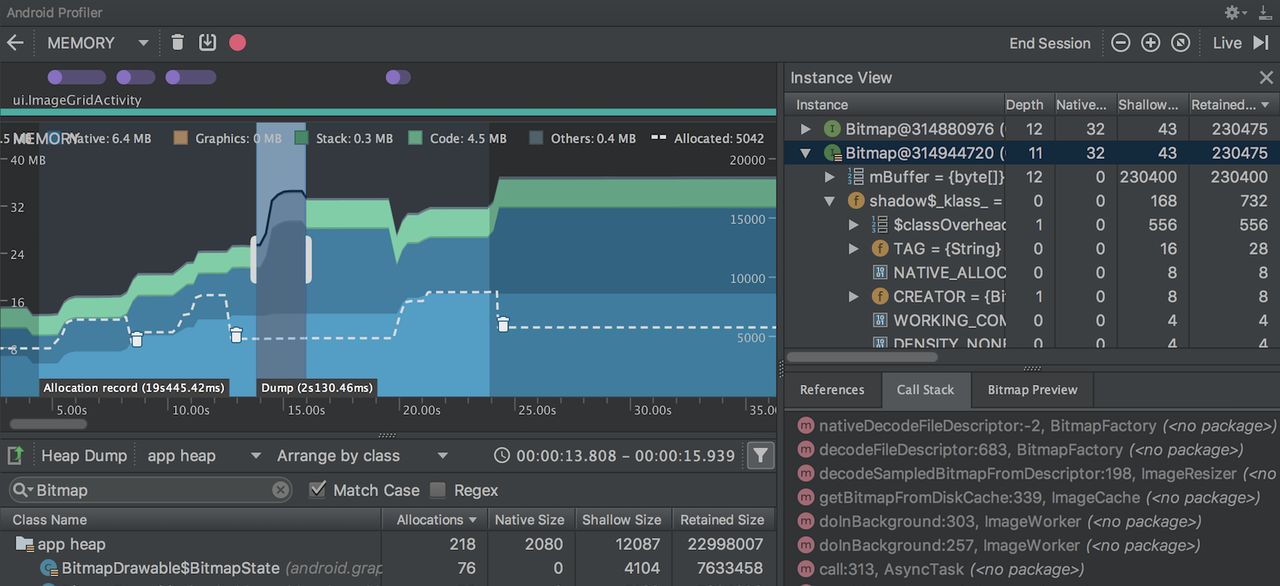Screen dimensions: 1280x586
Task: Click the timeline range slider below the chart
Action: pos(46,423)
